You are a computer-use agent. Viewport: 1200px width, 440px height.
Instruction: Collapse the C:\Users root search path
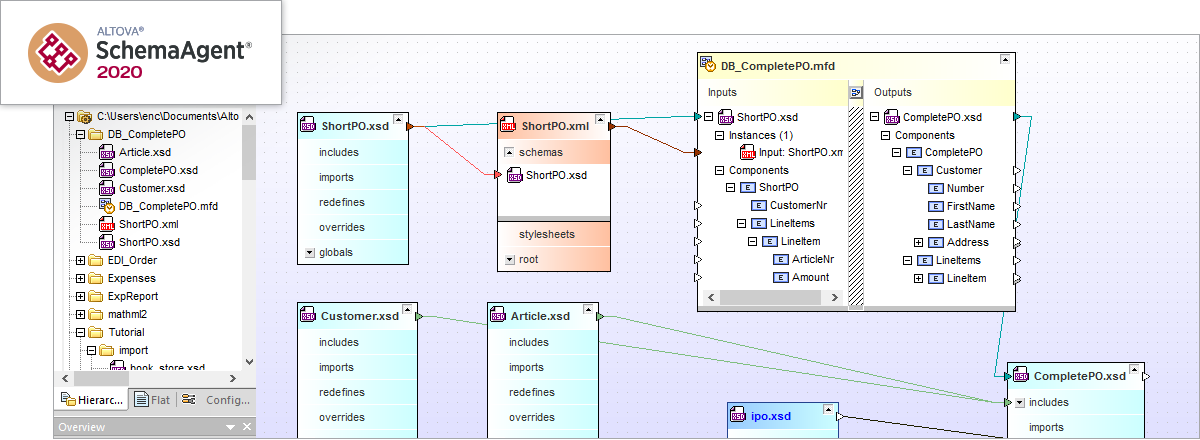(x=69, y=116)
